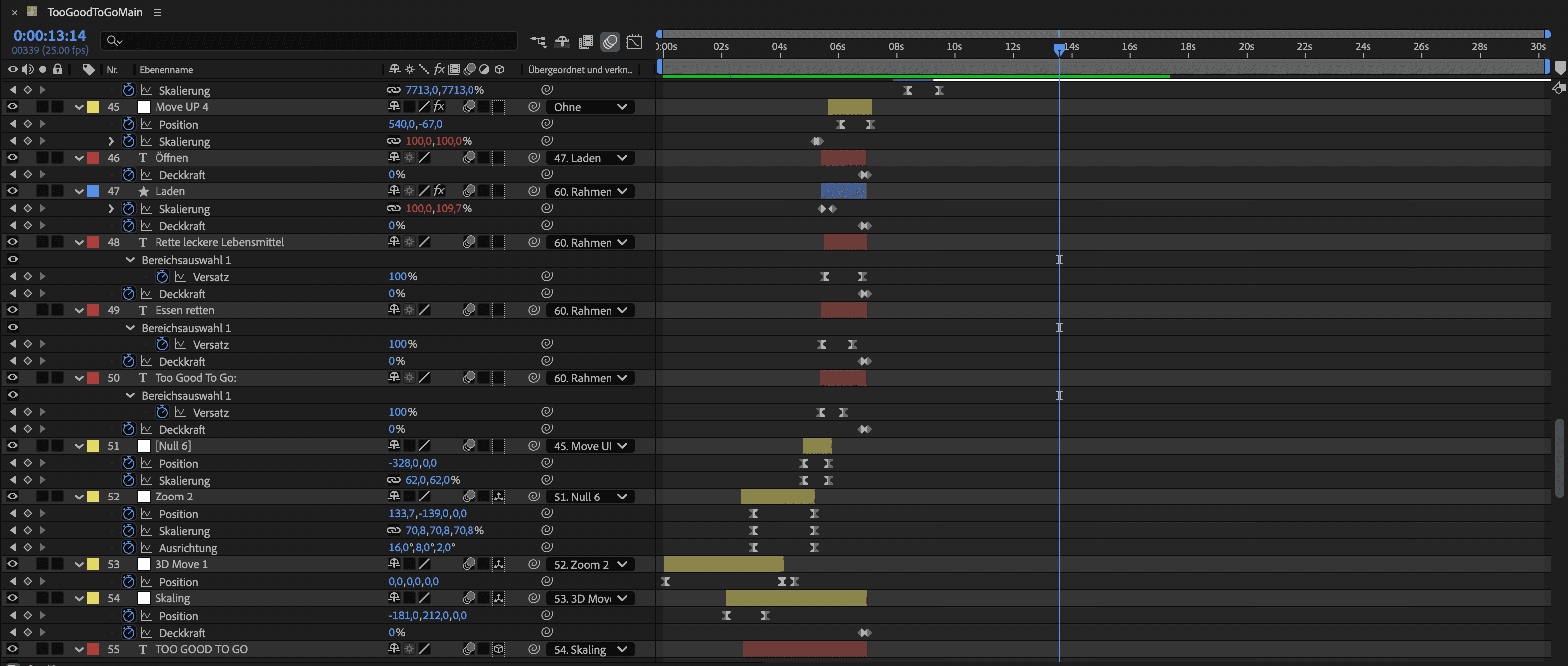Toggle visibility of the Essen retten layer
This screenshot has width=1568, height=666.
tap(12, 310)
